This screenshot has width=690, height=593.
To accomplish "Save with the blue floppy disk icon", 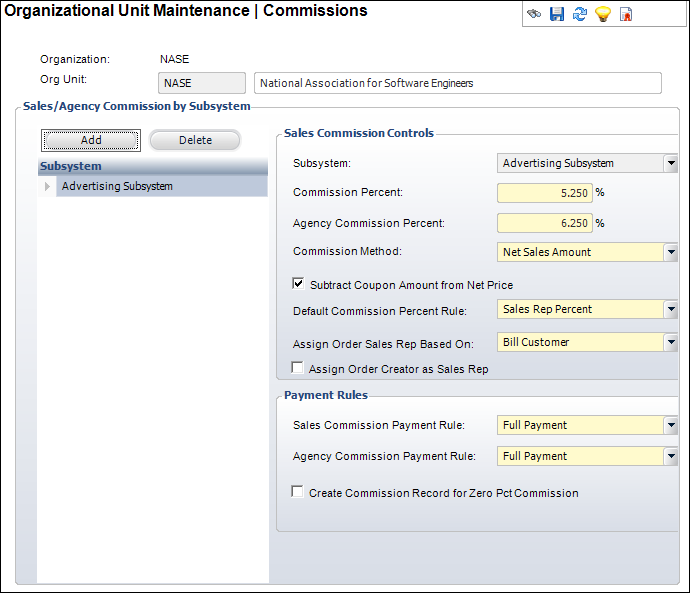I will point(557,14).
